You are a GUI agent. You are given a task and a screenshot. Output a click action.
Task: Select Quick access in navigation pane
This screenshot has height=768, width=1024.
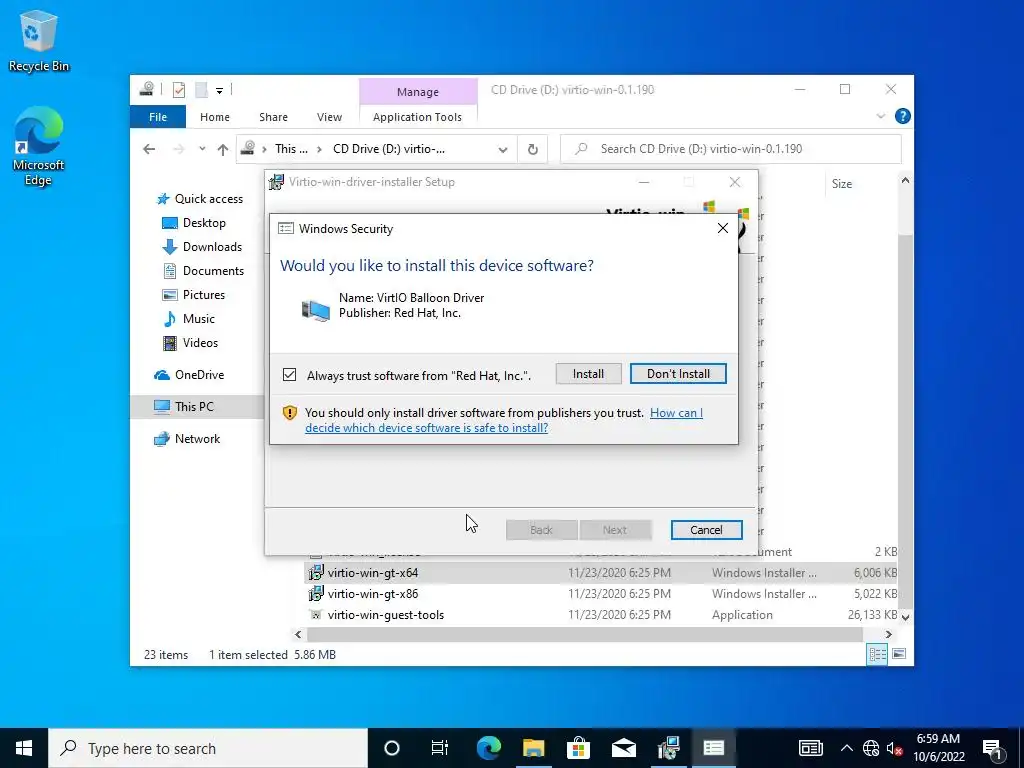(x=200, y=199)
